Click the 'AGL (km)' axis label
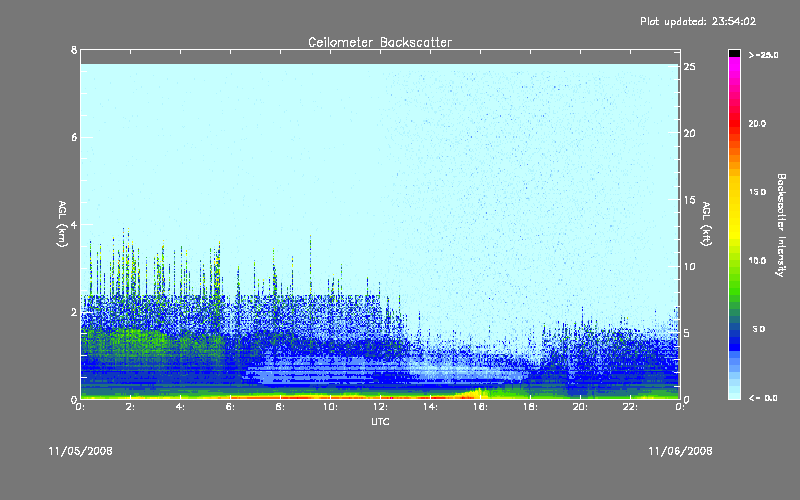Viewport: 800px width, 500px height. (x=62, y=224)
